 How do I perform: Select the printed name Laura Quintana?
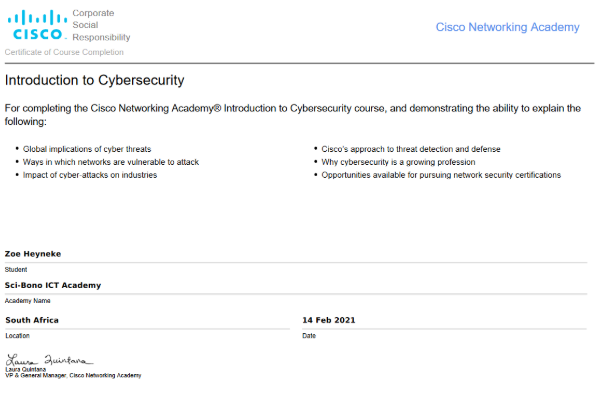click(27, 369)
